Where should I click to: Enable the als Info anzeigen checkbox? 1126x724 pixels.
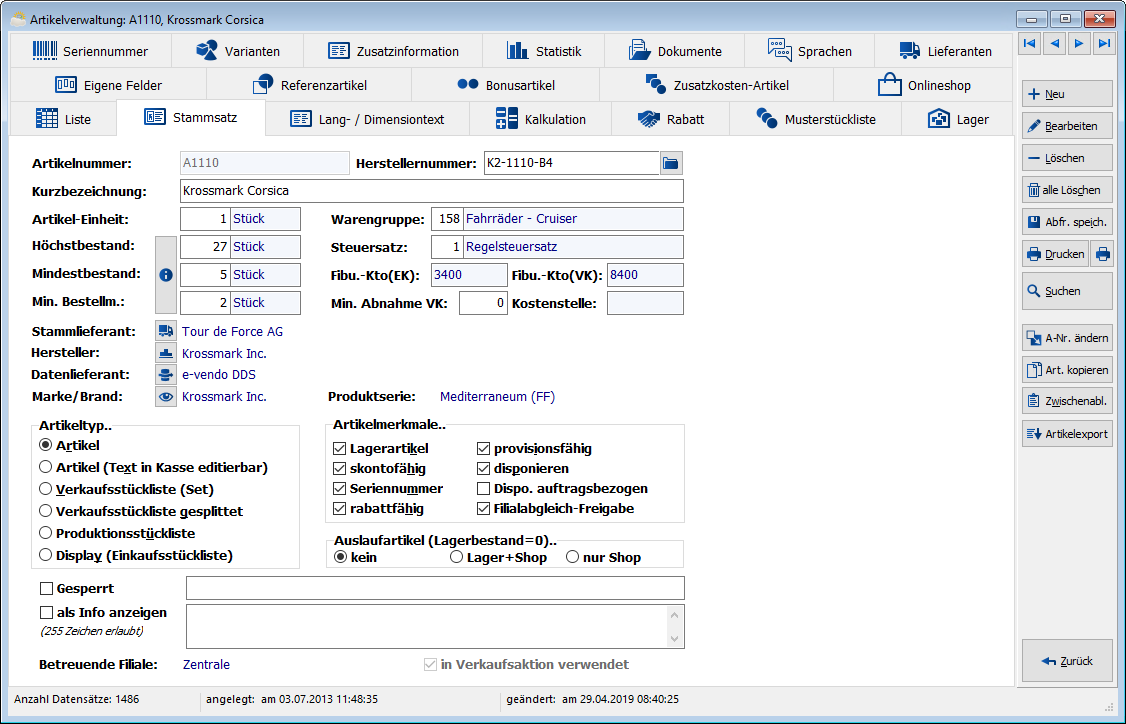[x=47, y=613]
